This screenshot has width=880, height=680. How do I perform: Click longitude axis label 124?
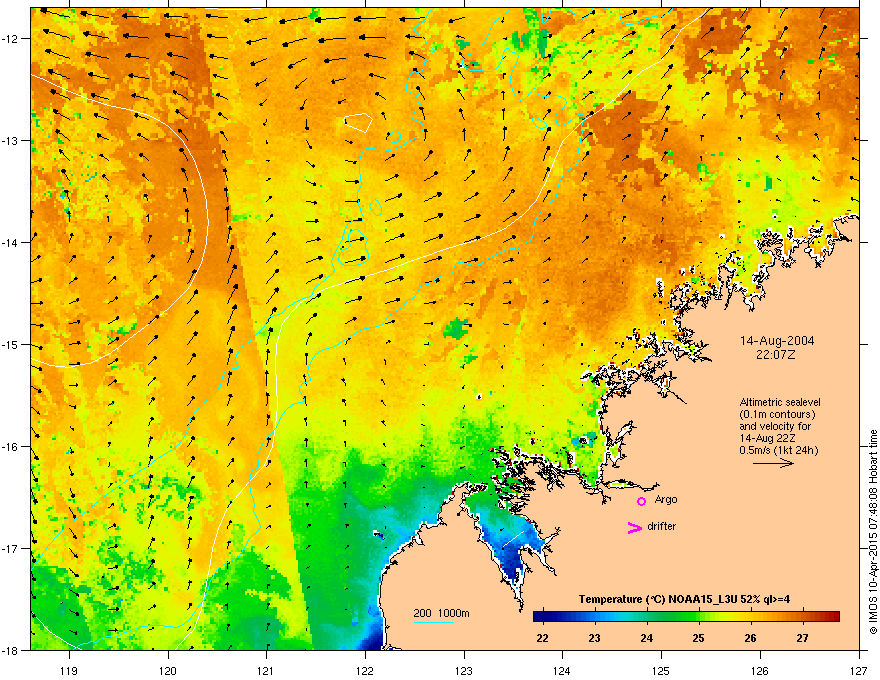point(562,670)
